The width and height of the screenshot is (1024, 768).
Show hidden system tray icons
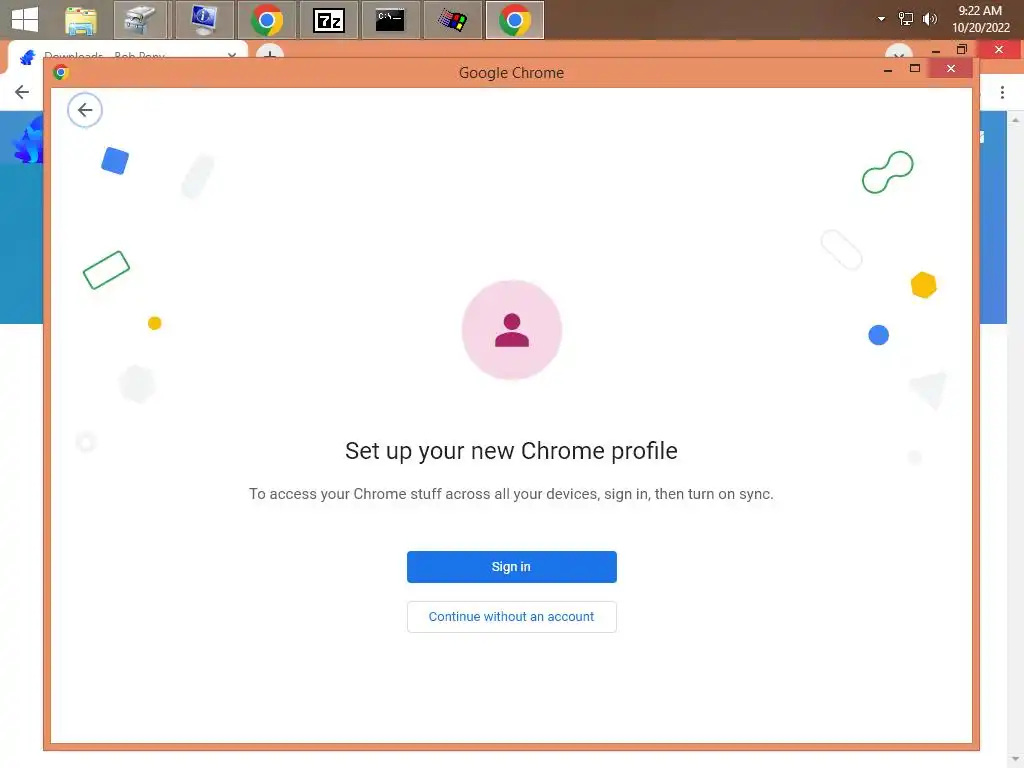[x=881, y=19]
